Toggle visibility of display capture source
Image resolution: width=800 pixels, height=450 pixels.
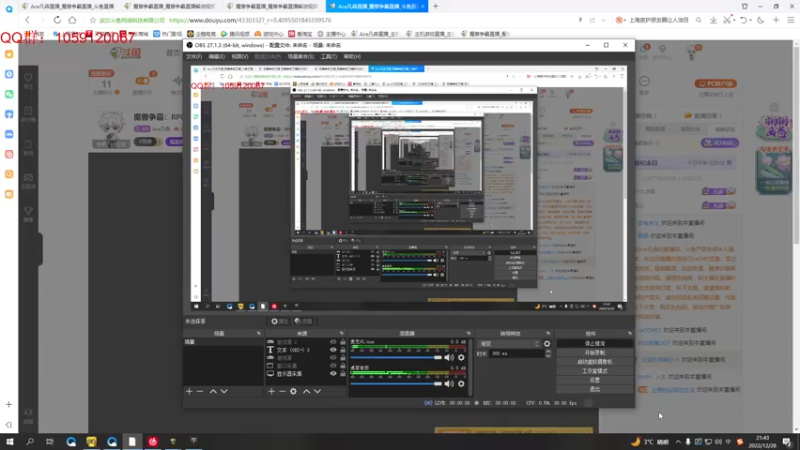333,373
